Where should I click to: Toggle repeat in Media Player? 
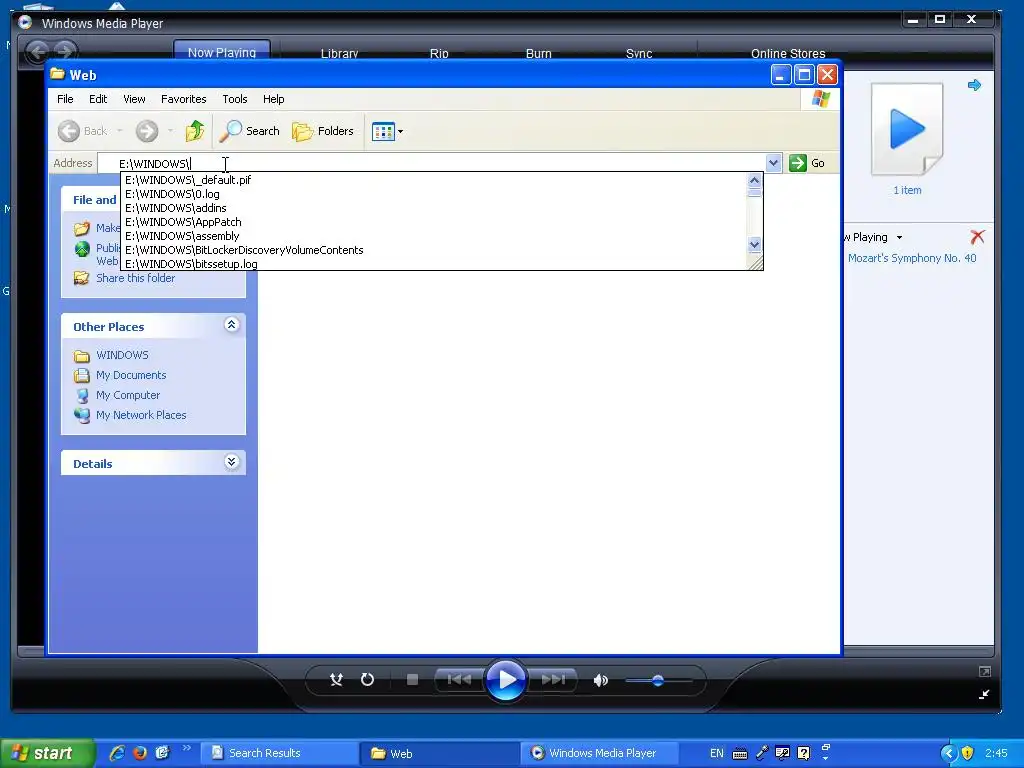point(368,680)
